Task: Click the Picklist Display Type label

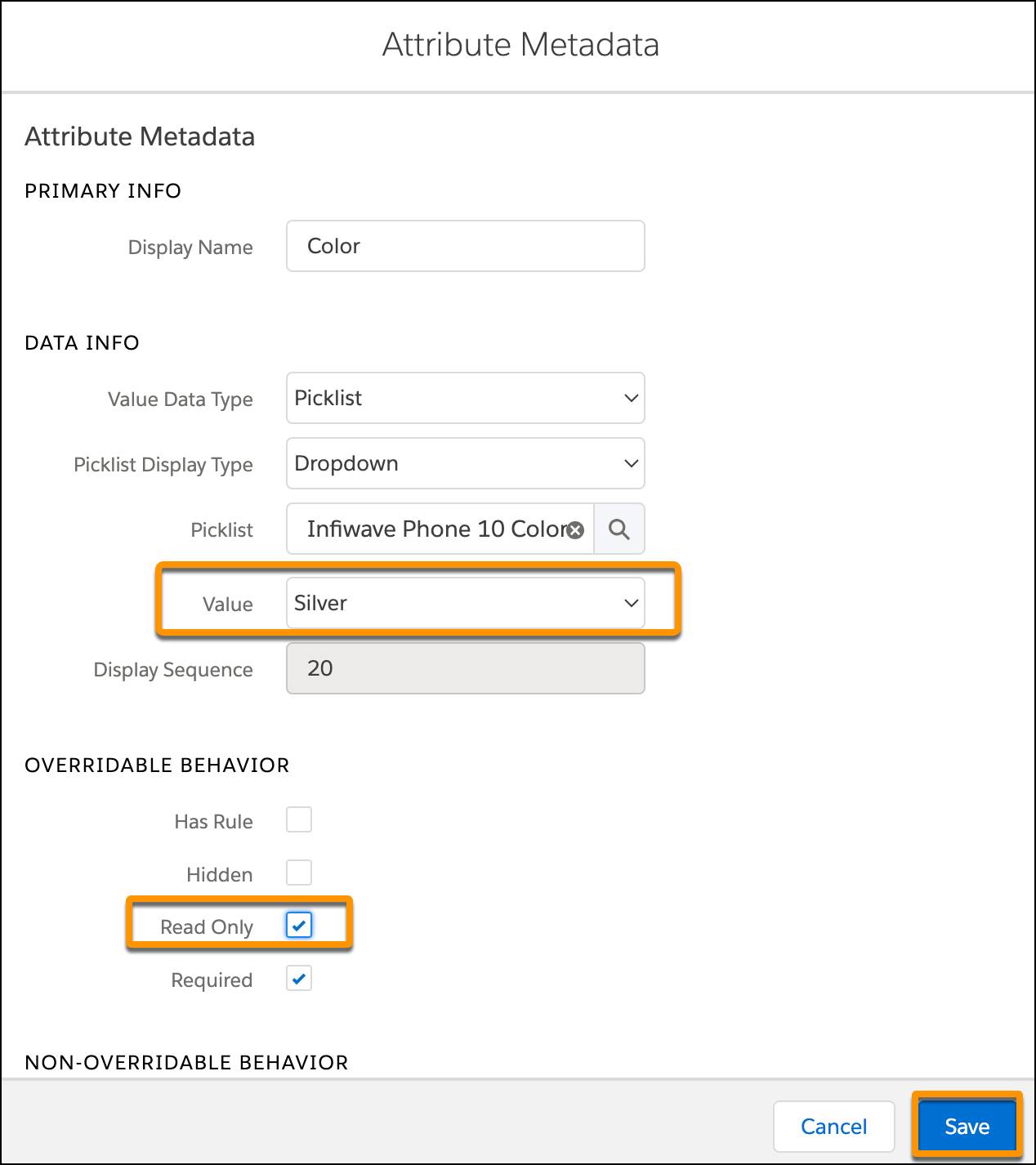Action: (163, 465)
